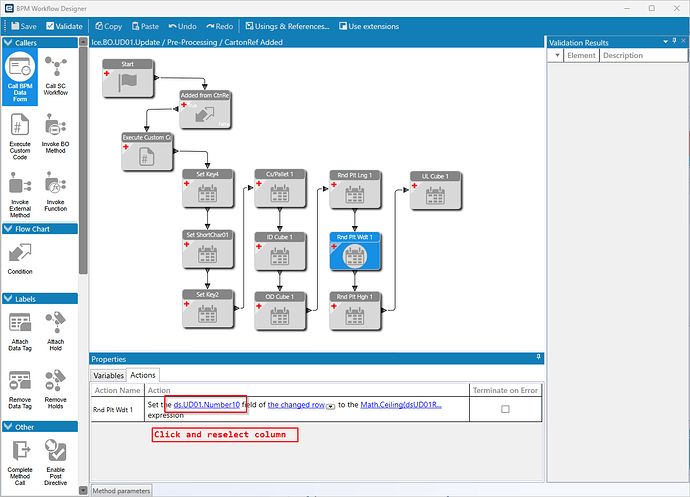Image resolution: width=690 pixels, height=497 pixels.
Task: Click the Element column header
Action: point(581,55)
